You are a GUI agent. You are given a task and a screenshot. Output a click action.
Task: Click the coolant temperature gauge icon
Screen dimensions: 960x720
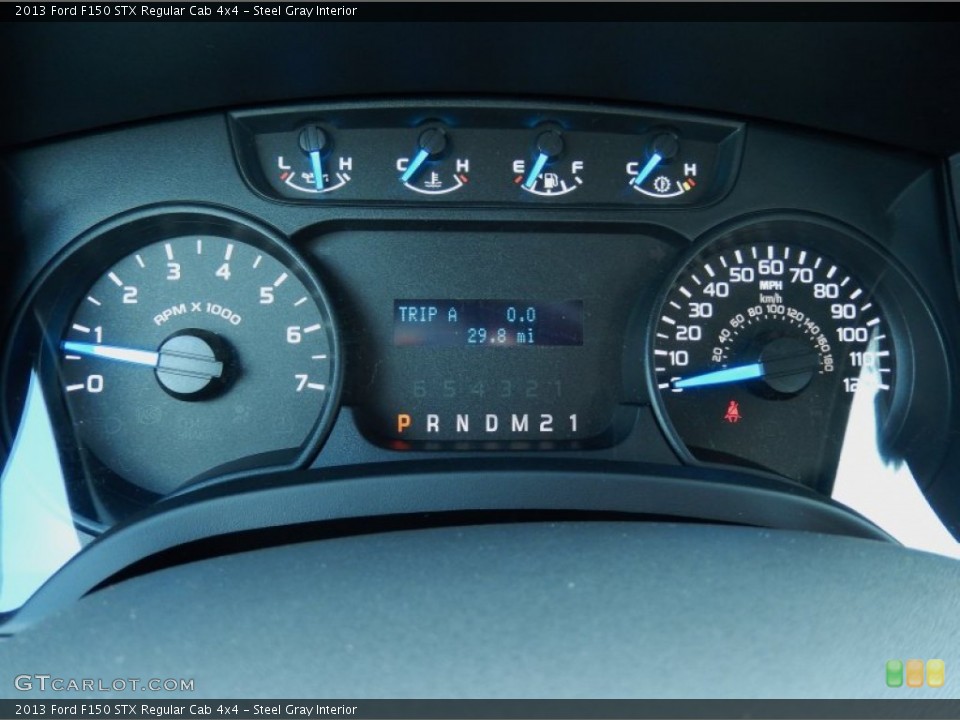[434, 179]
